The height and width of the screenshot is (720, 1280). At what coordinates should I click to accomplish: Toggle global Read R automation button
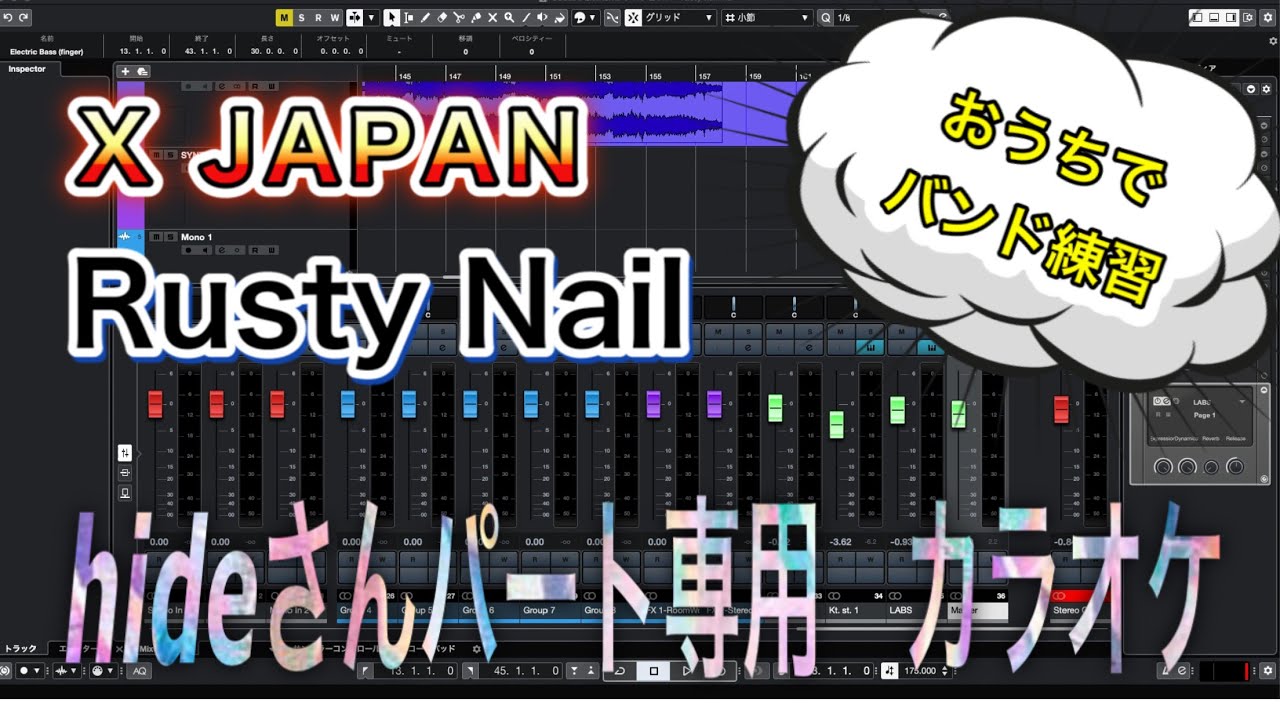tap(318, 17)
